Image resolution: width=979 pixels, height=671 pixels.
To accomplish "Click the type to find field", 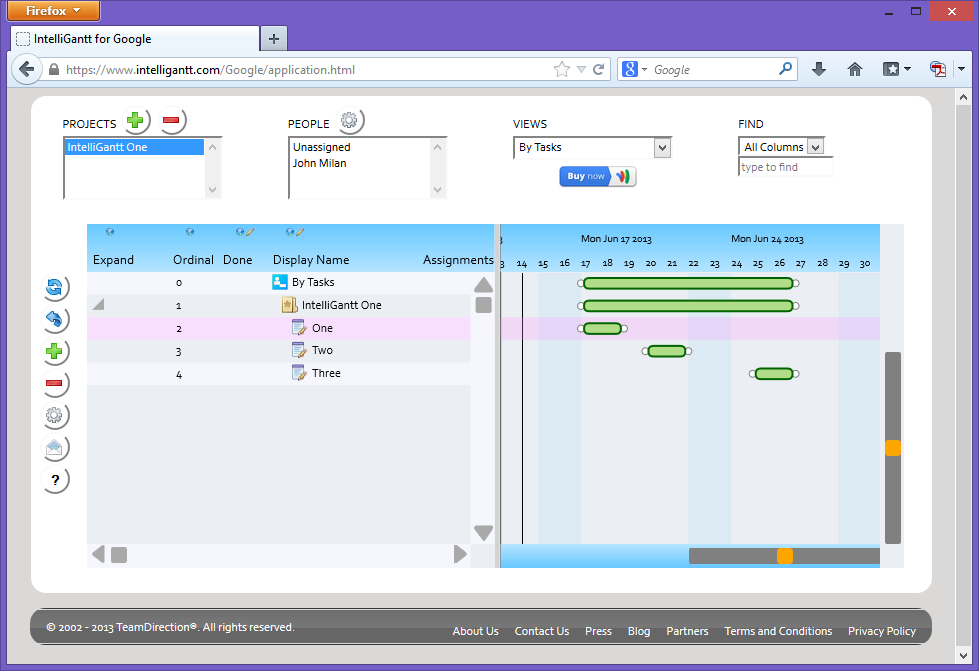I will tap(785, 167).
